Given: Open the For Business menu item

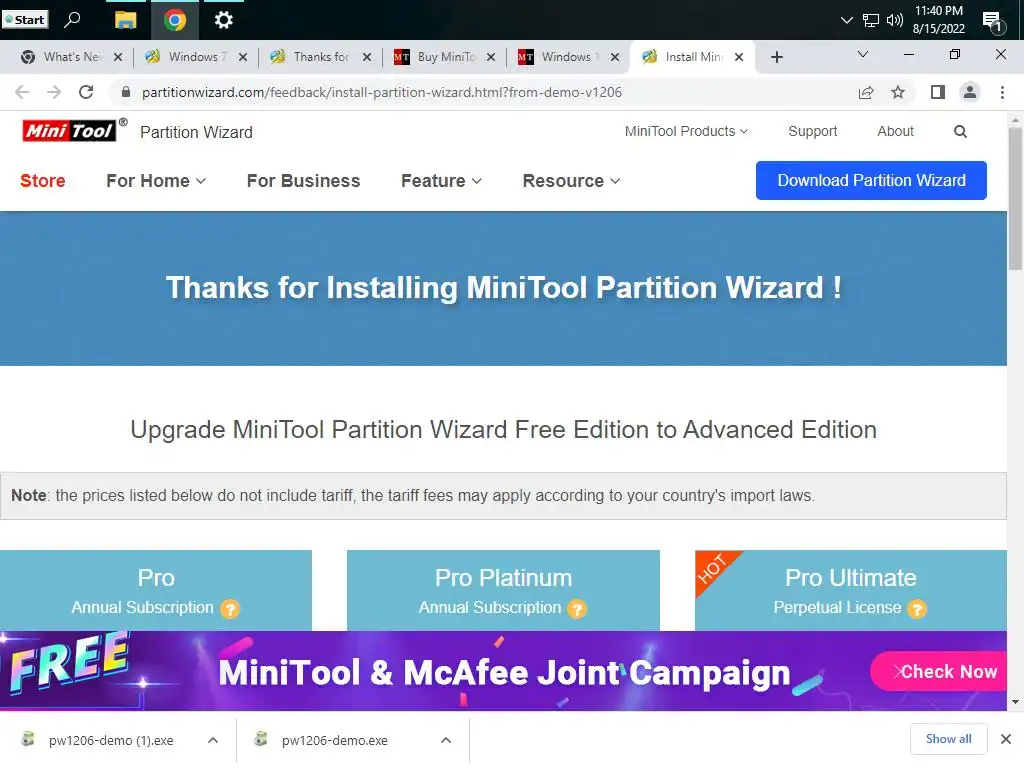Looking at the screenshot, I should [x=303, y=181].
